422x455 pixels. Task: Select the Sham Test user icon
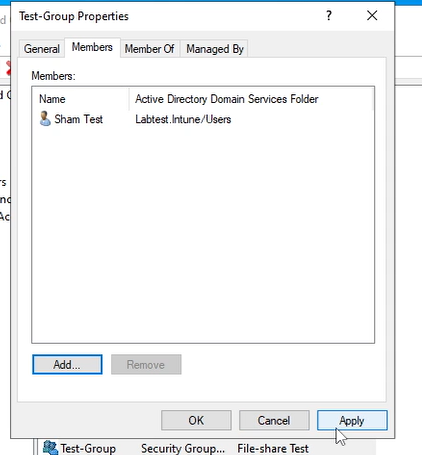45,119
